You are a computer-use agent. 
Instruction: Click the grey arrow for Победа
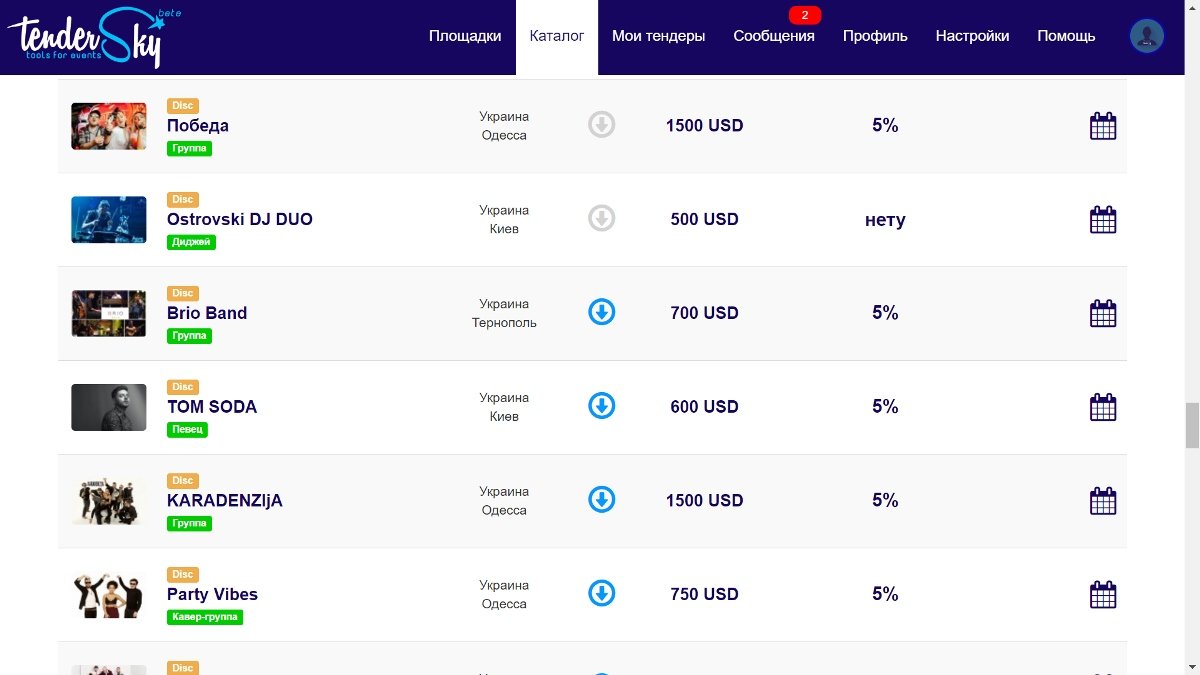601,125
